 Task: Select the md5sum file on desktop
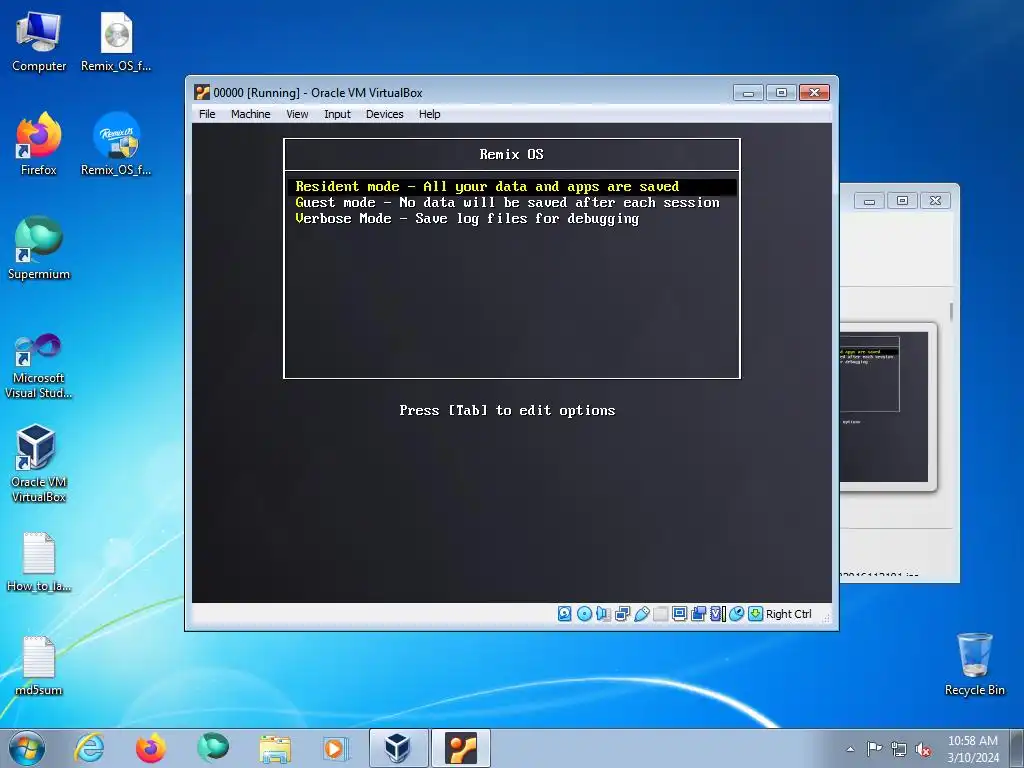coord(39,666)
